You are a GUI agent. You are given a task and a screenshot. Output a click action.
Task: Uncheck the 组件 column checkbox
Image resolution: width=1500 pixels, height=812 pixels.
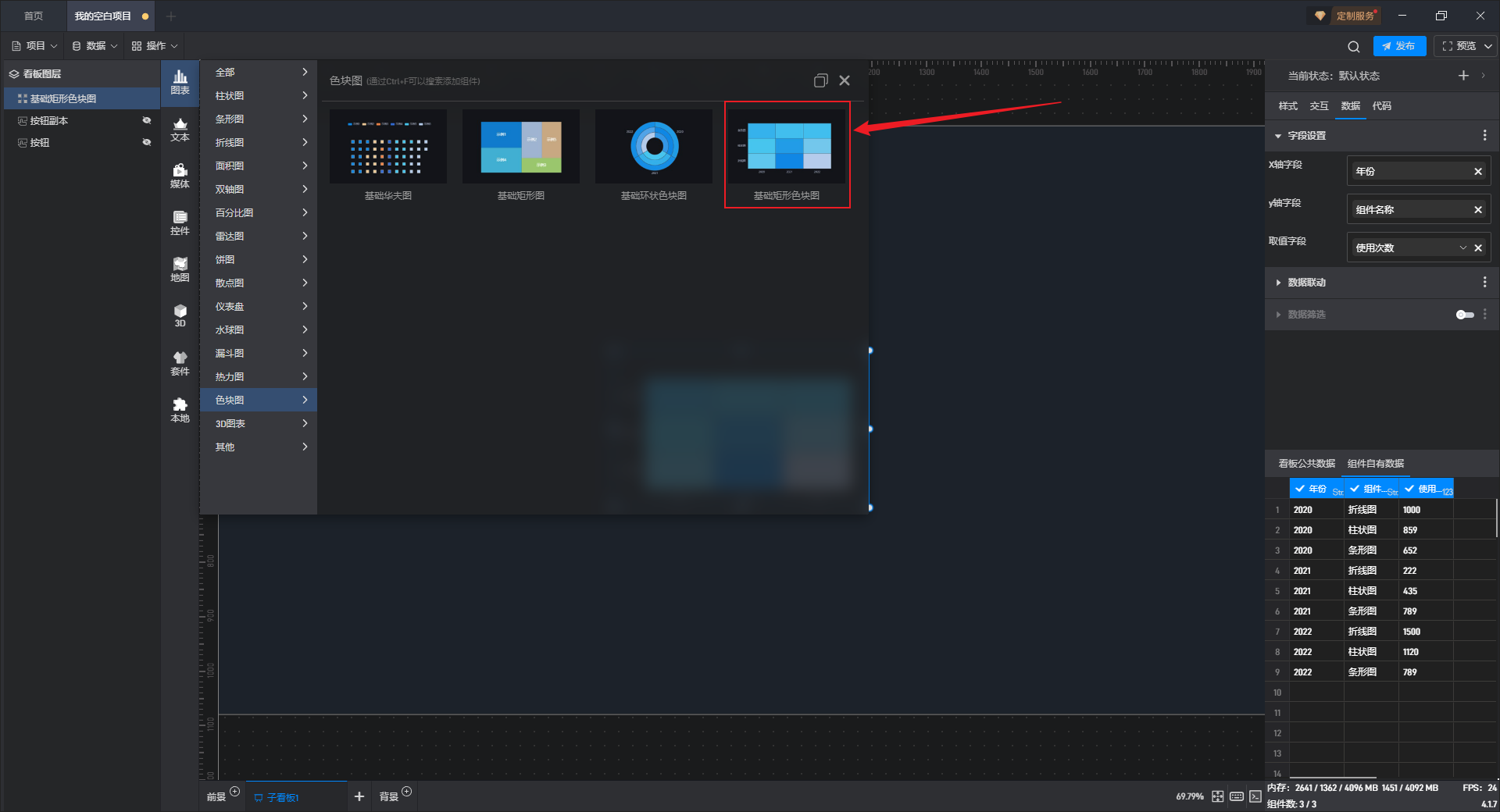tap(1354, 489)
